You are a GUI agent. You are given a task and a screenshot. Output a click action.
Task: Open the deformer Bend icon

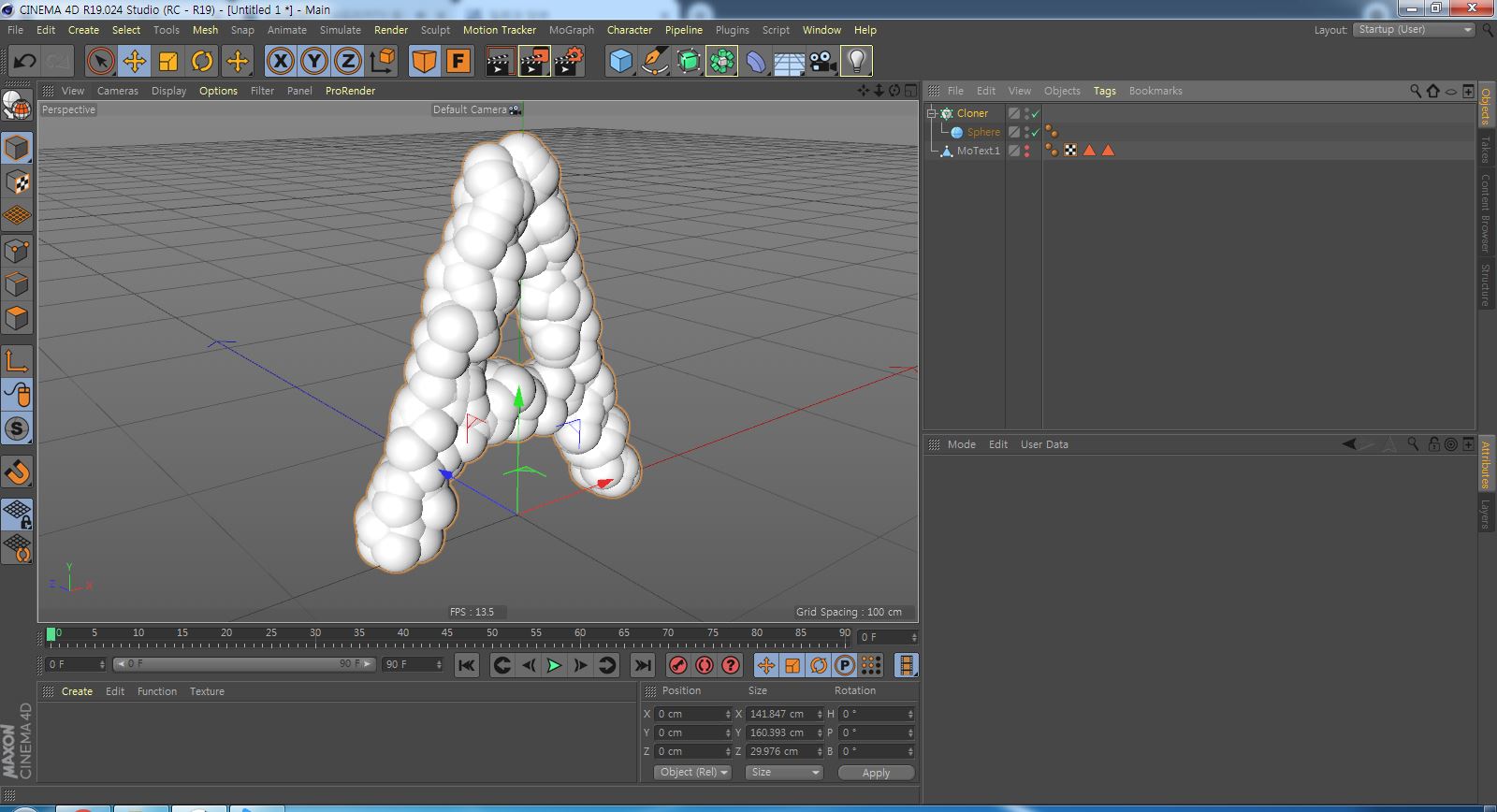[x=756, y=62]
